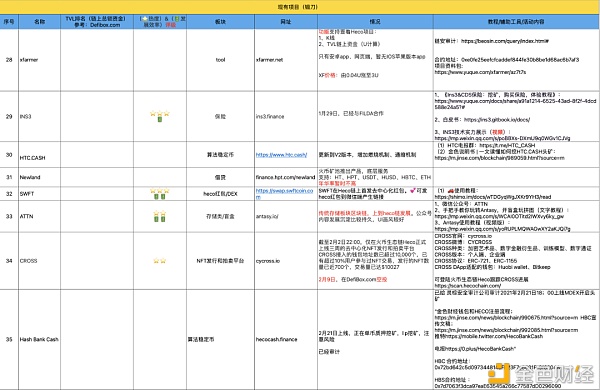Click the two-star rating in CROSS row
This screenshot has height=390, width=600.
tap(160, 261)
